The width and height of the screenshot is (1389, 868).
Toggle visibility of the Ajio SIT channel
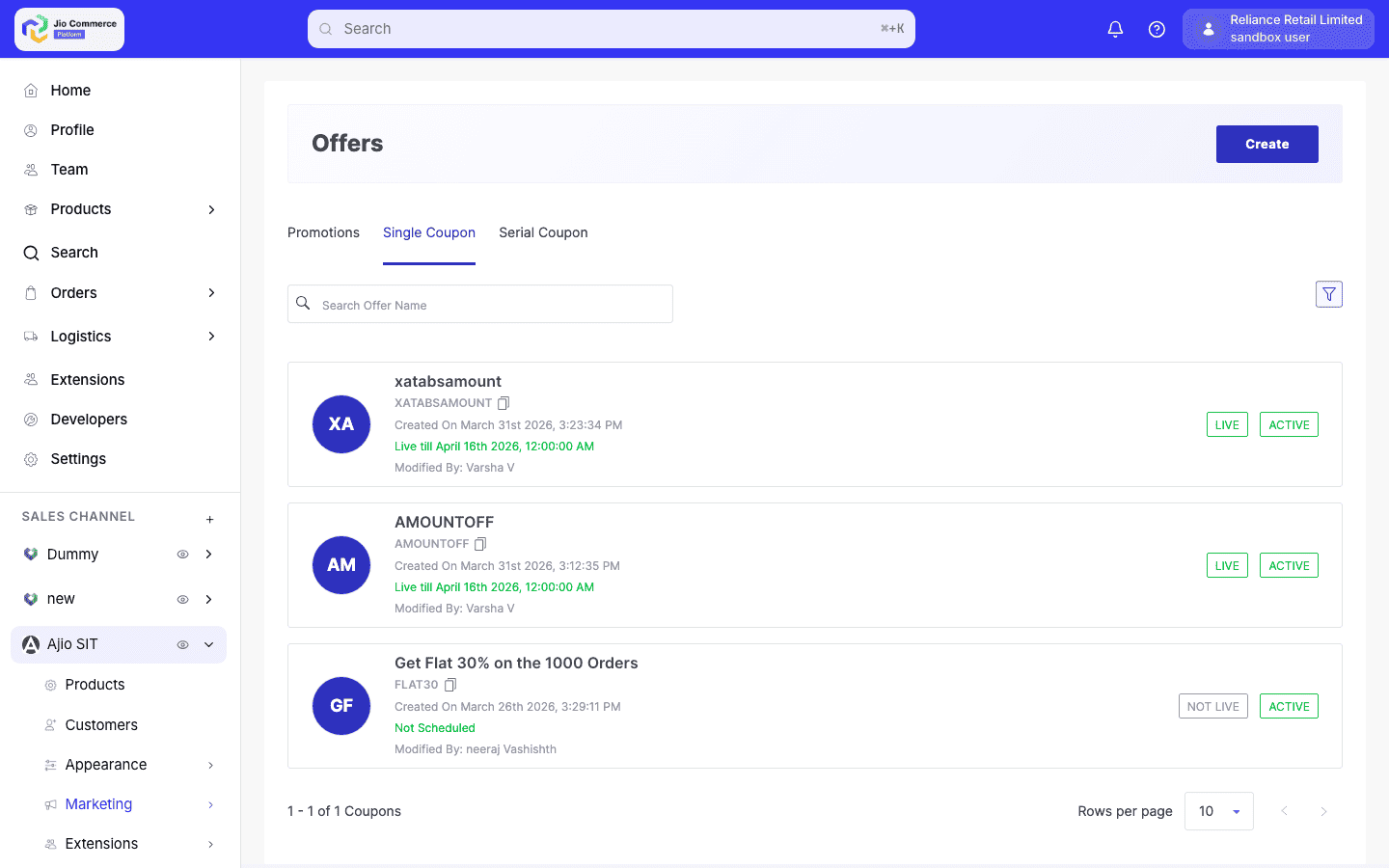182,644
